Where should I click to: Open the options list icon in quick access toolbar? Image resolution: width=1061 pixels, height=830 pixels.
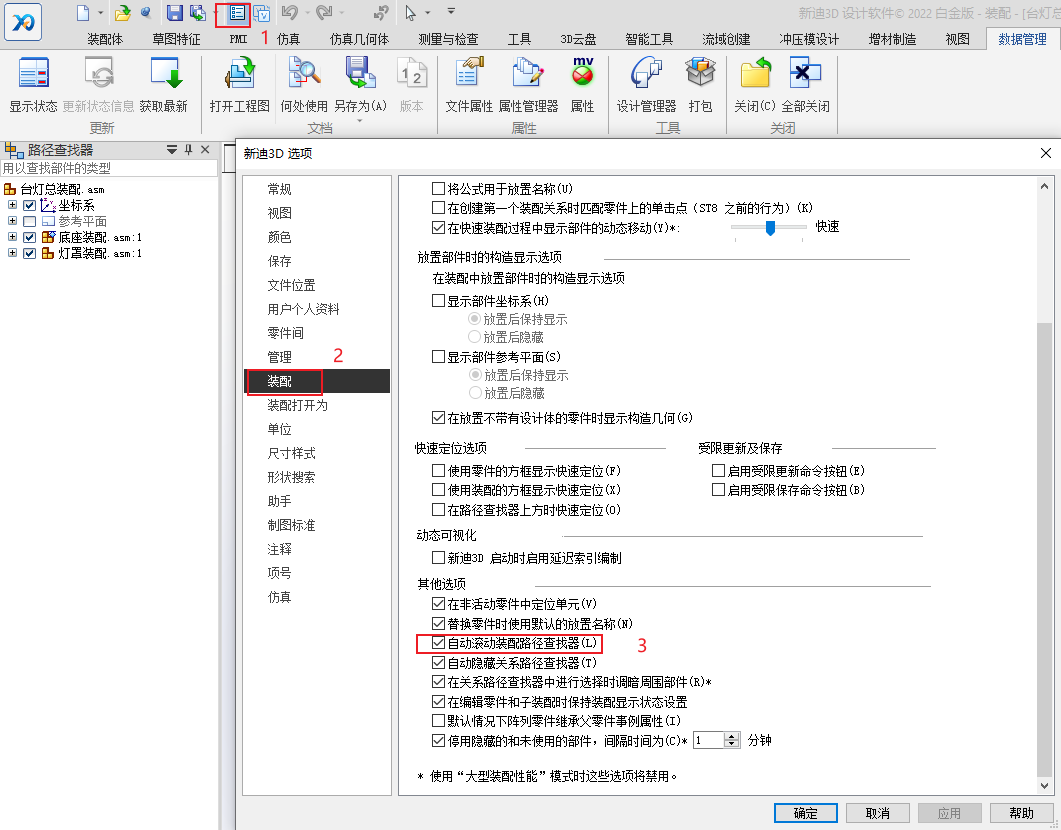point(237,12)
